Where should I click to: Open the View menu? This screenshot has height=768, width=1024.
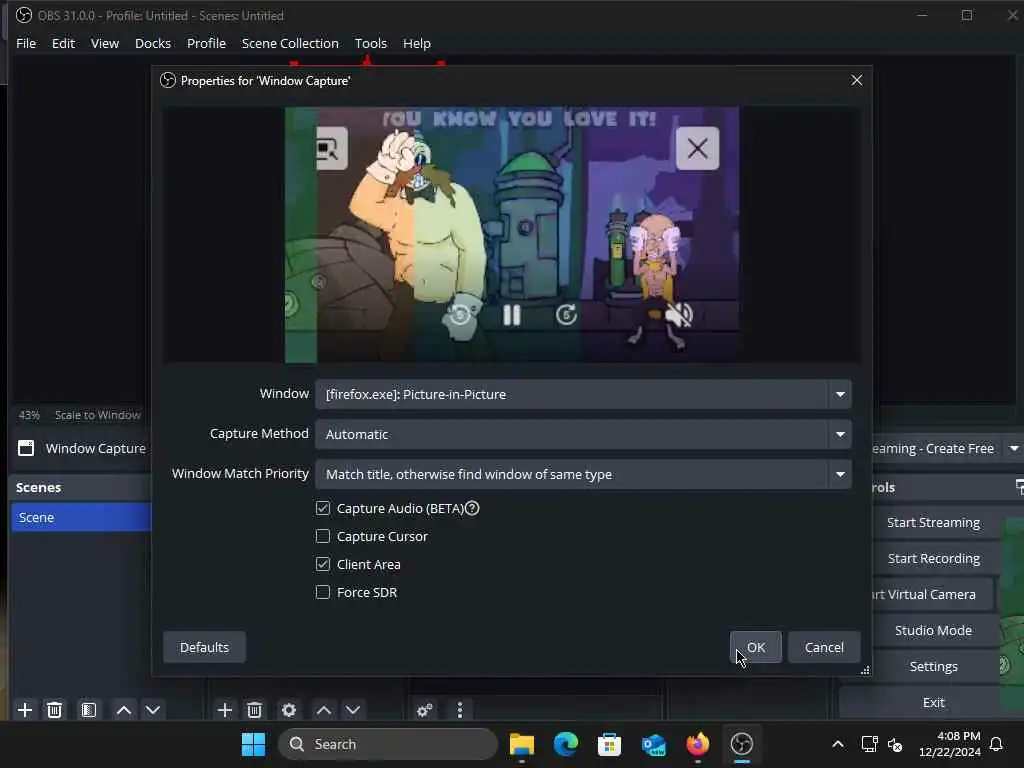tap(104, 43)
